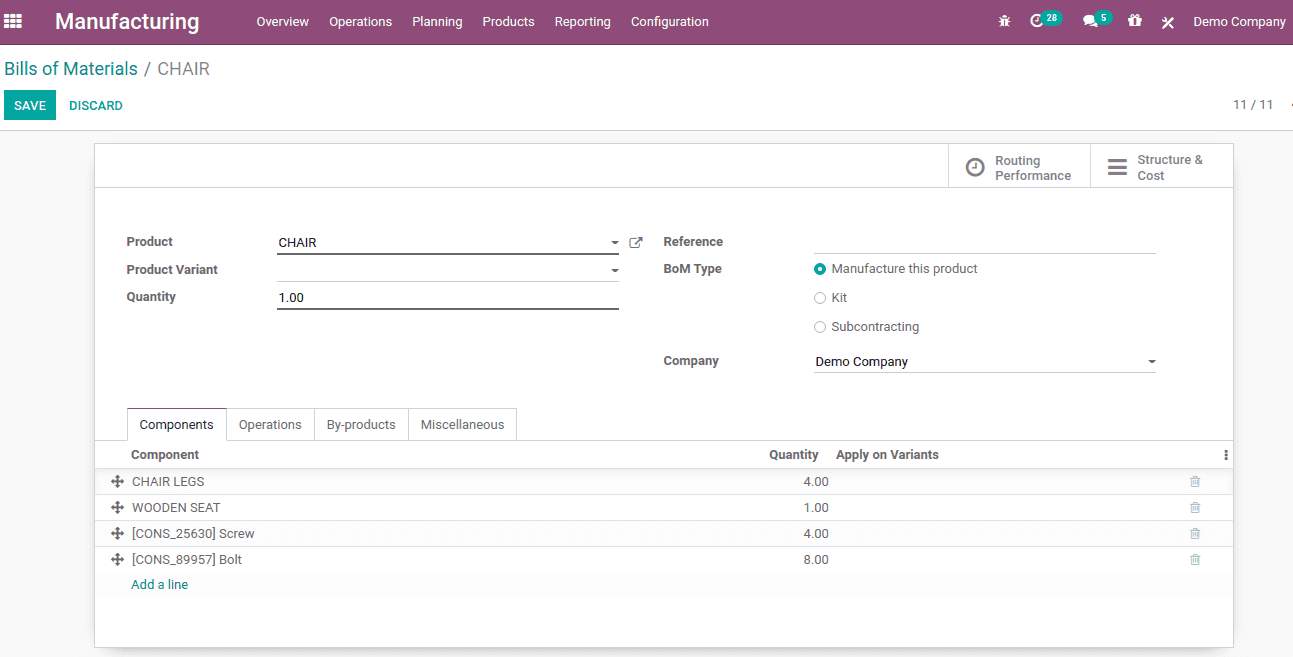Sort by Component column header
The width and height of the screenshot is (1293, 657).
pyautogui.click(x=165, y=455)
